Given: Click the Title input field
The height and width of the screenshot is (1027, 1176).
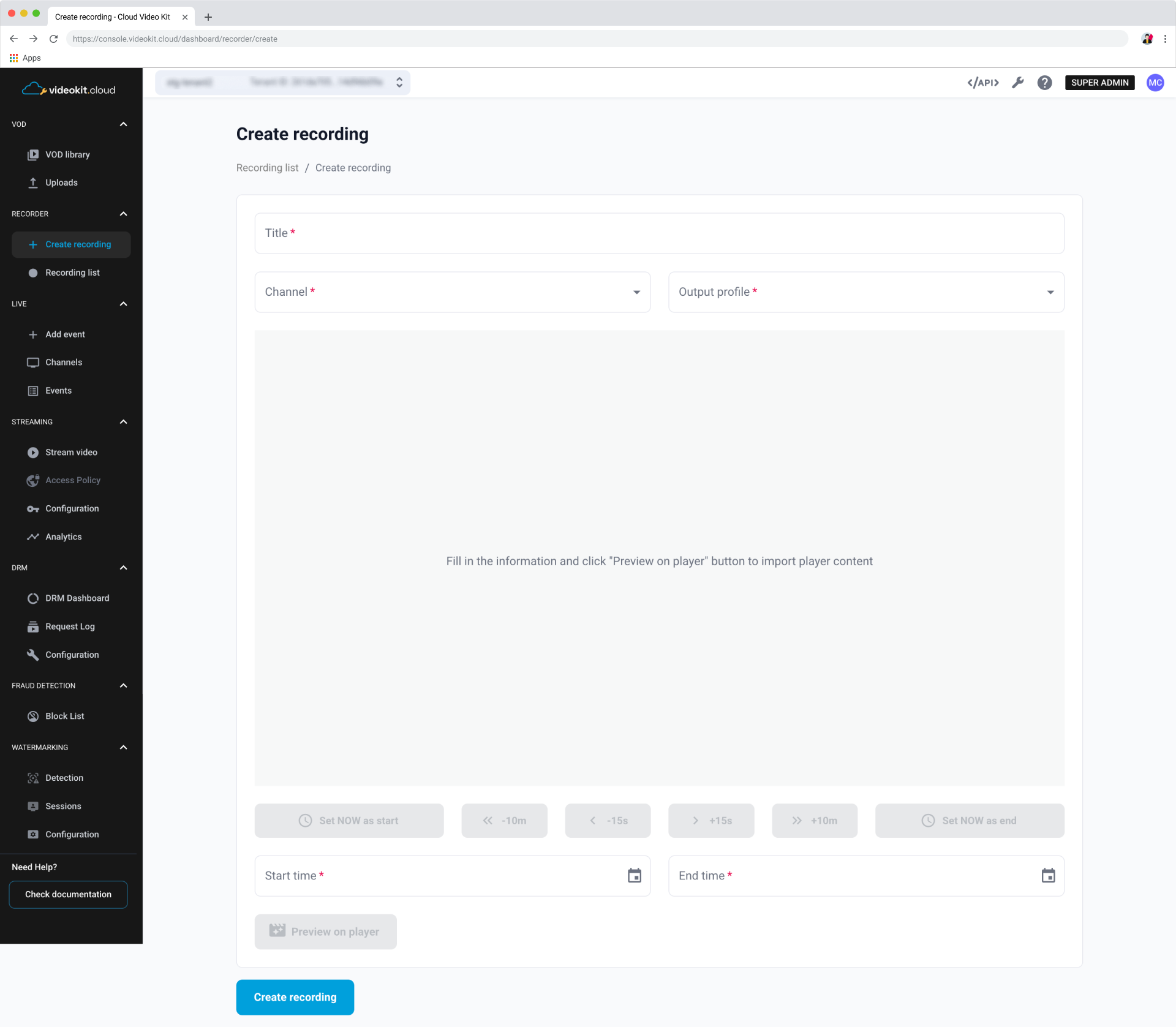Looking at the screenshot, I should pos(660,233).
